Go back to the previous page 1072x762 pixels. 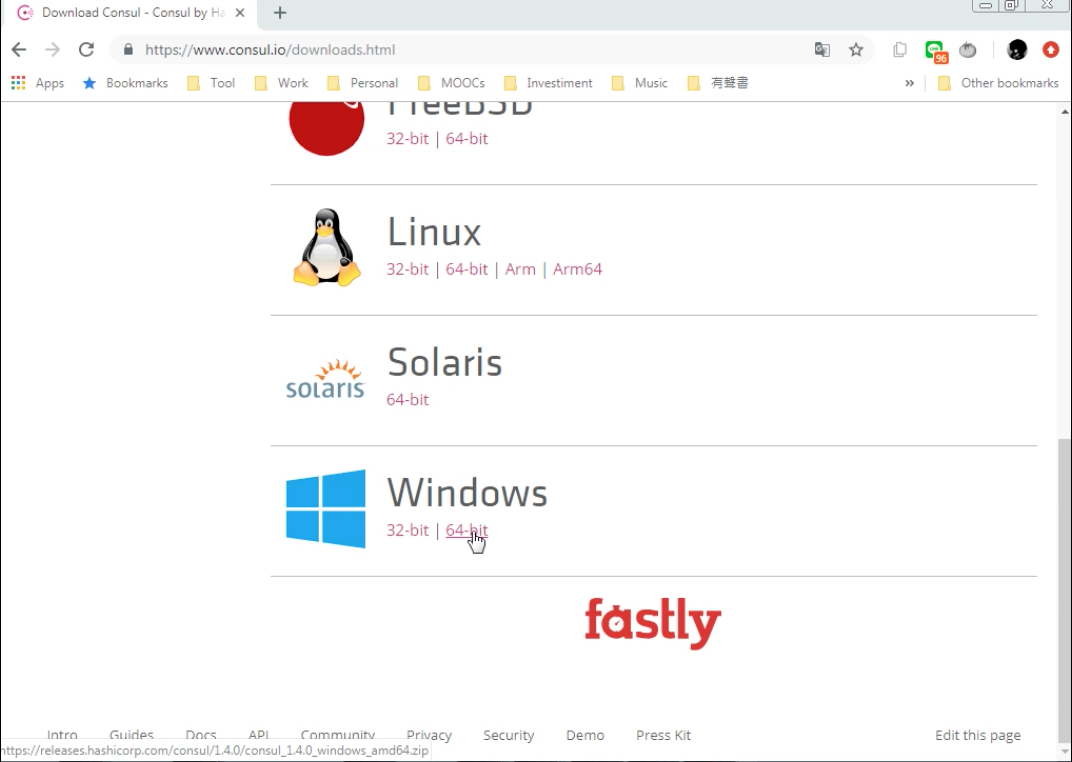pyautogui.click(x=19, y=50)
